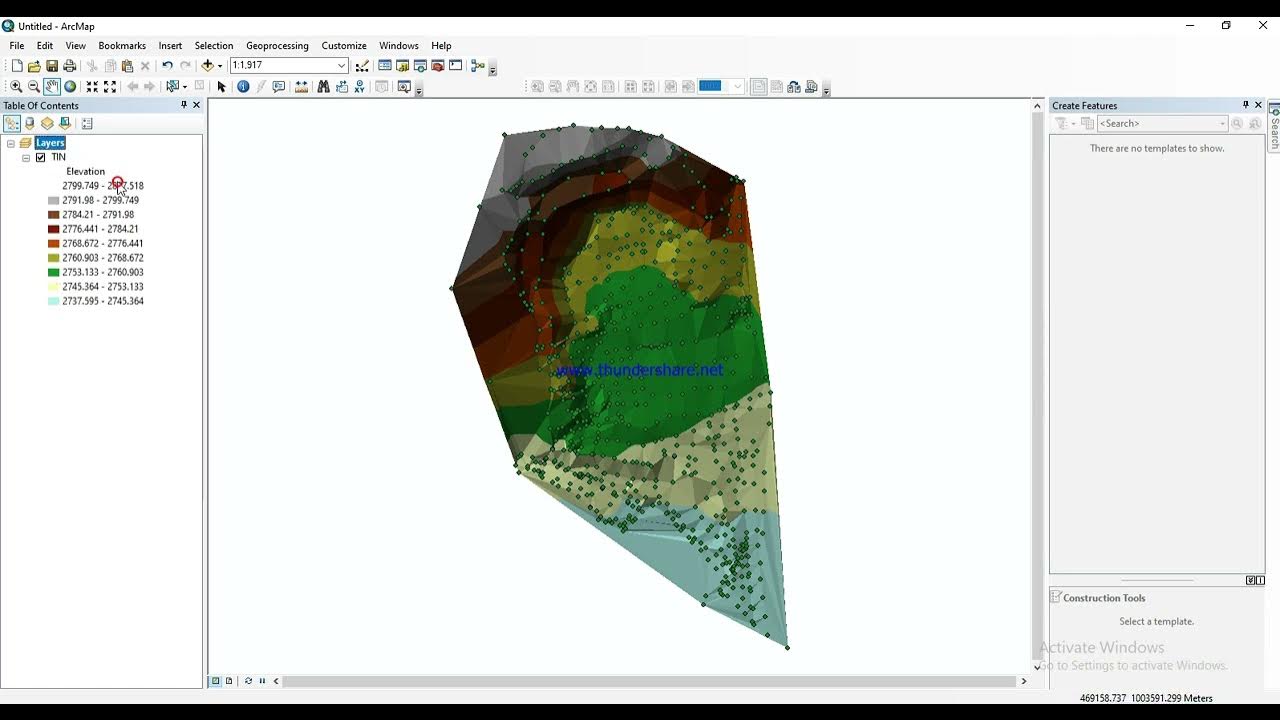The height and width of the screenshot is (720, 1280).
Task: Open the Search side tab
Action: (1274, 126)
